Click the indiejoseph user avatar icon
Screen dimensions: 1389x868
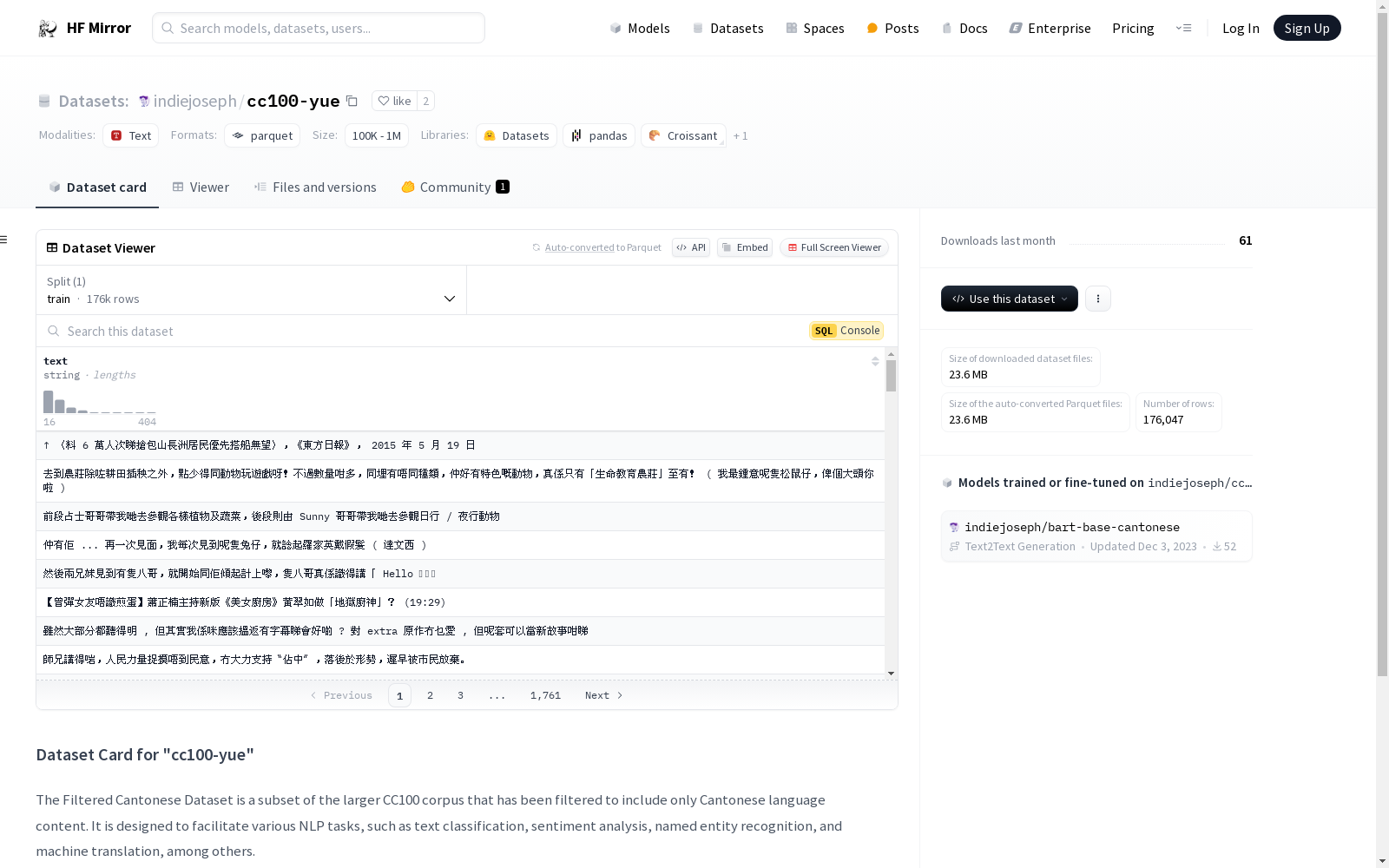coord(144,101)
